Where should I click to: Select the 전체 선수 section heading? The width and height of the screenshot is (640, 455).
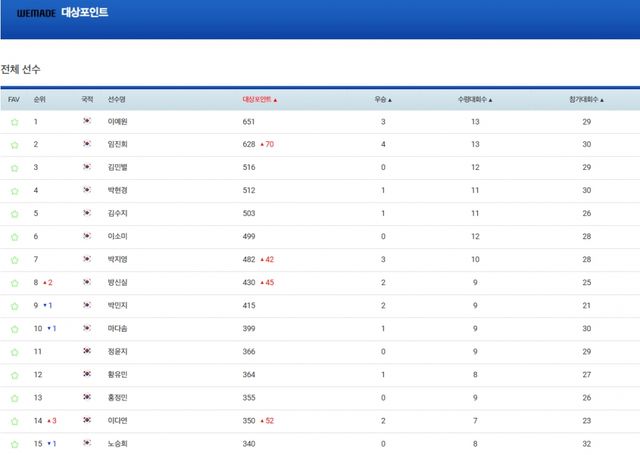(20, 69)
